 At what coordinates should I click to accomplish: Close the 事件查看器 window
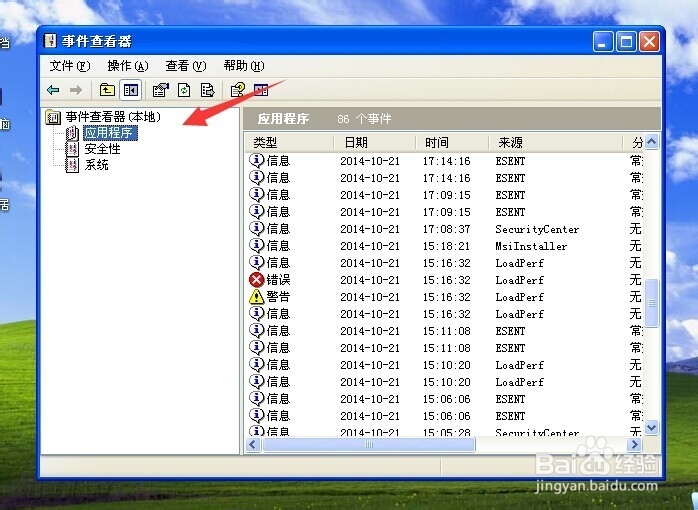tap(649, 42)
